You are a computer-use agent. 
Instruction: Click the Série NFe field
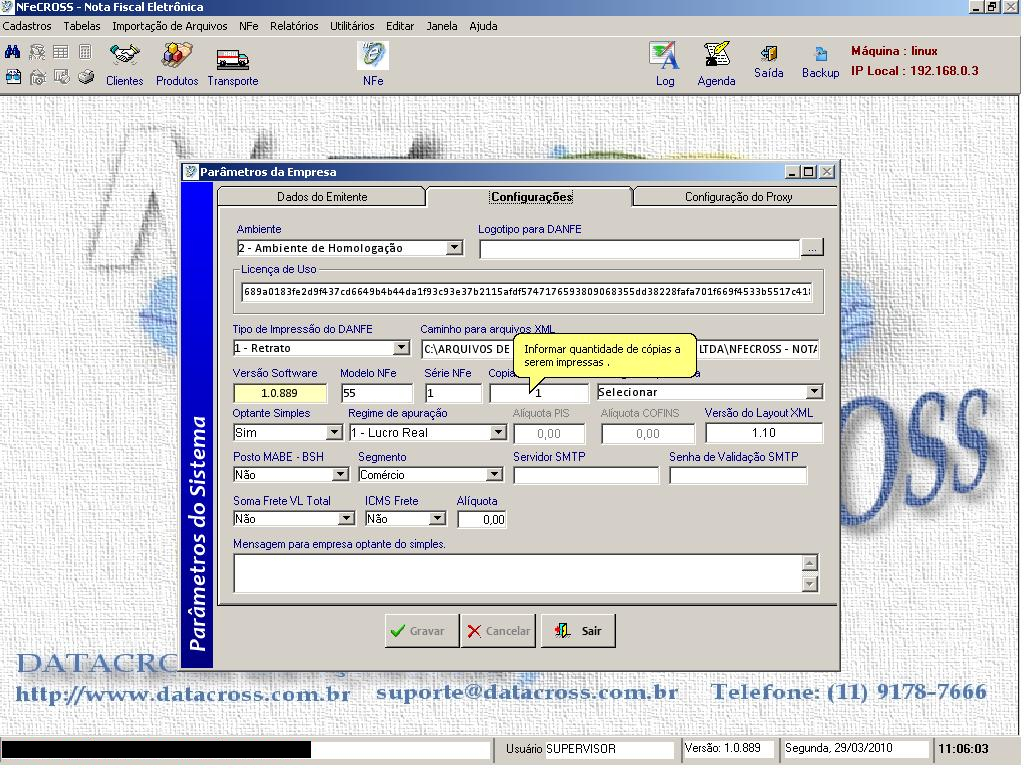click(x=453, y=393)
